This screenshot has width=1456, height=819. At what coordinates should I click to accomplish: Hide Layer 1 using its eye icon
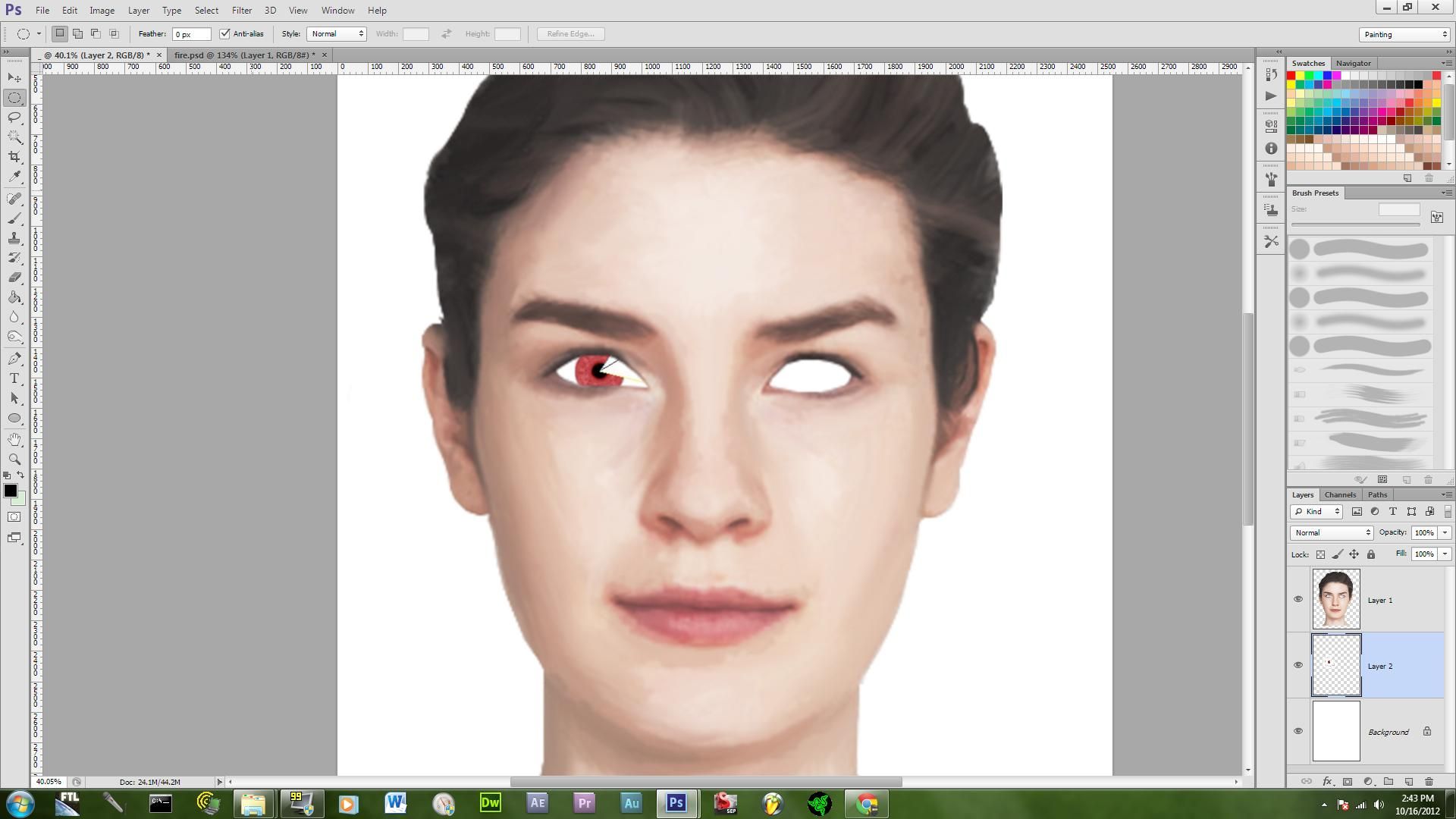click(1298, 599)
